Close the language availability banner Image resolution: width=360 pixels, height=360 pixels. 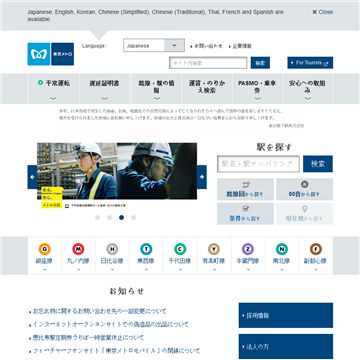tap(322, 12)
